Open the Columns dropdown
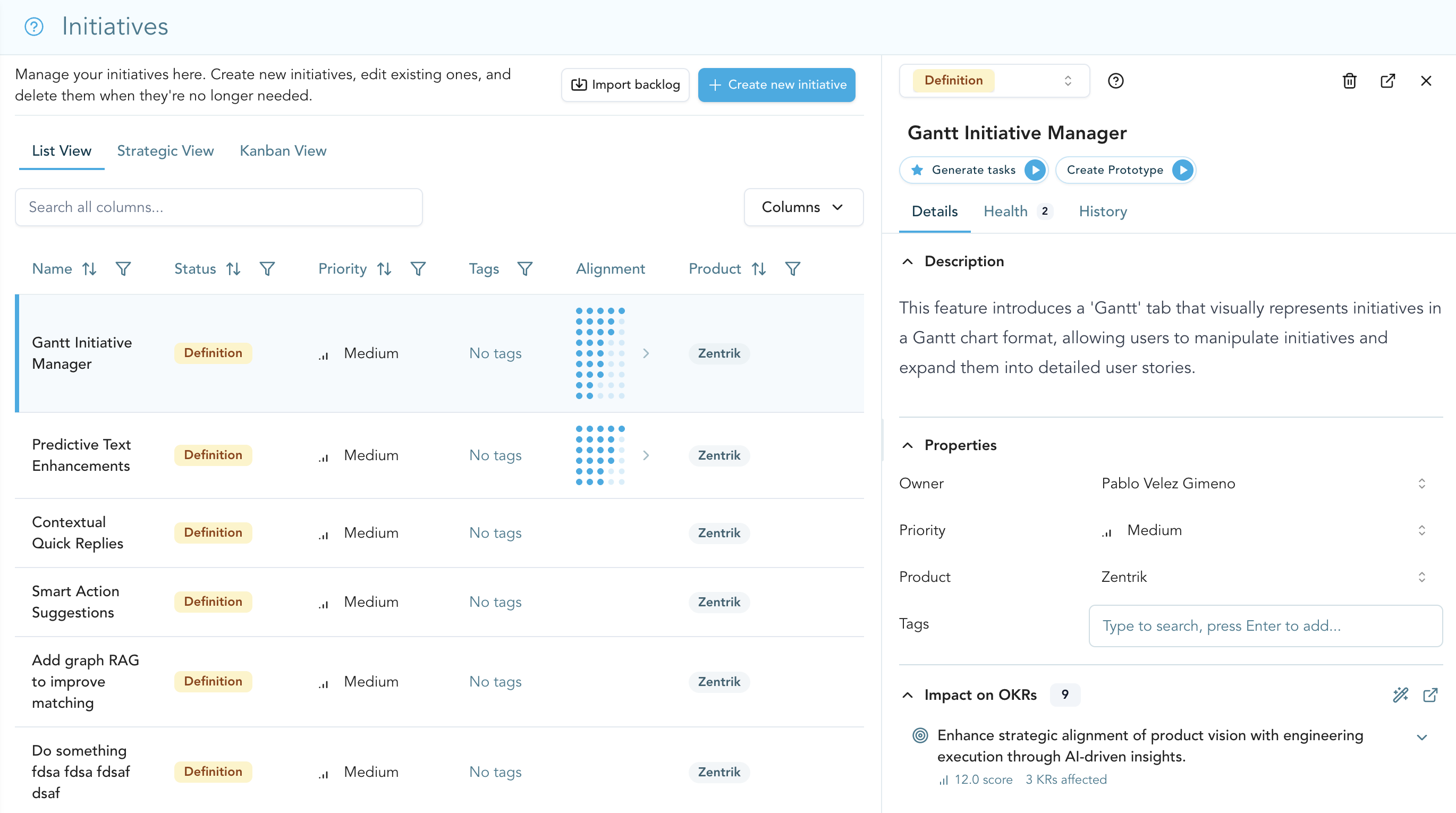The image size is (1456, 813). click(x=802, y=207)
